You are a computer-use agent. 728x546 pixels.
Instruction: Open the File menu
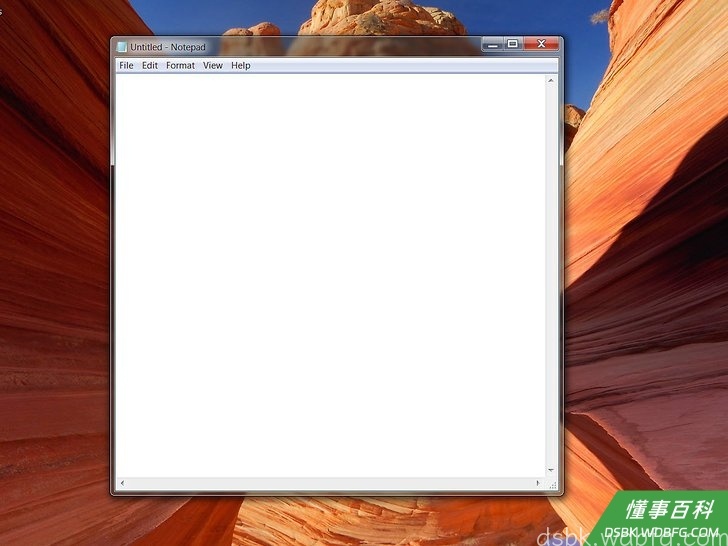tap(126, 65)
